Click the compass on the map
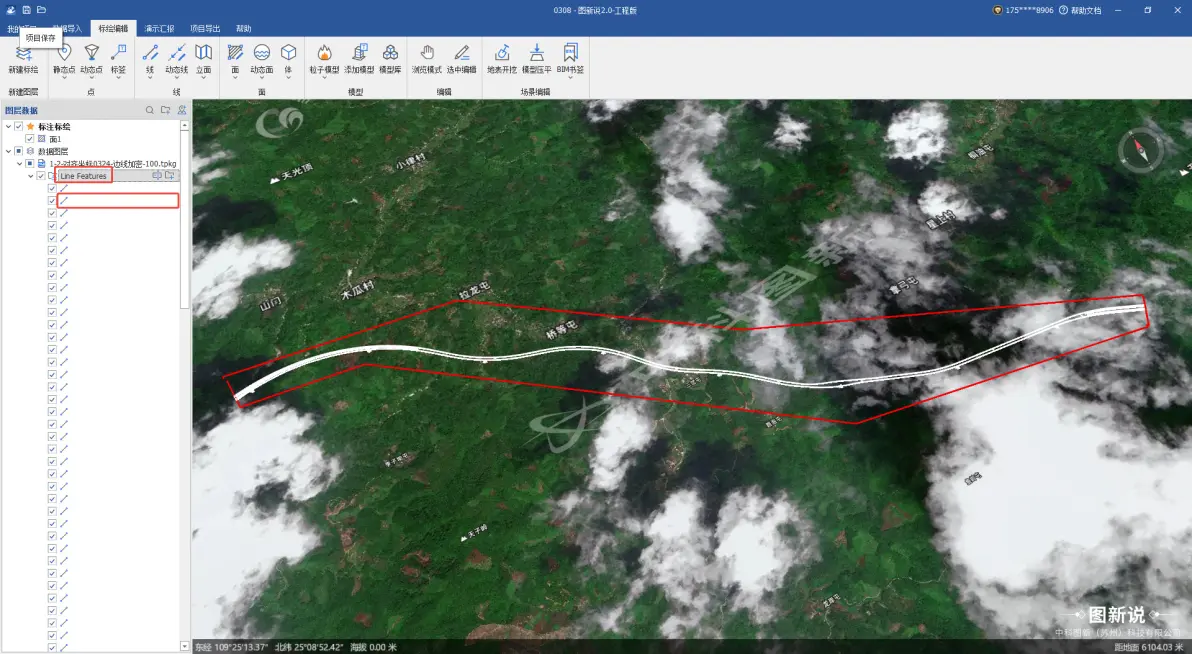The height and width of the screenshot is (654, 1192). (1142, 150)
